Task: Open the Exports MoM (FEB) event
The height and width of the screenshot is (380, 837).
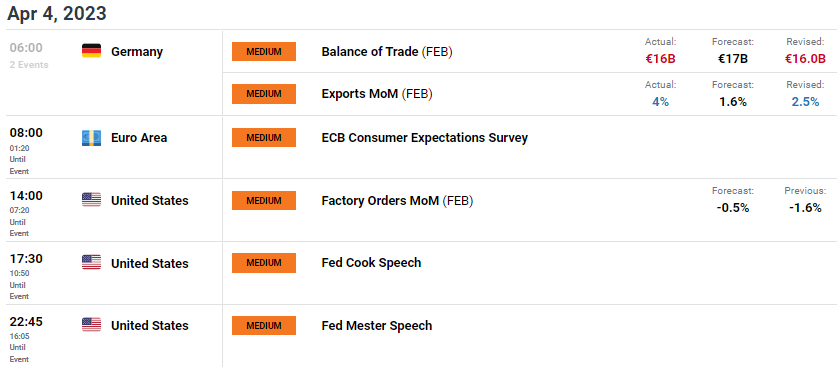Action: (x=377, y=94)
